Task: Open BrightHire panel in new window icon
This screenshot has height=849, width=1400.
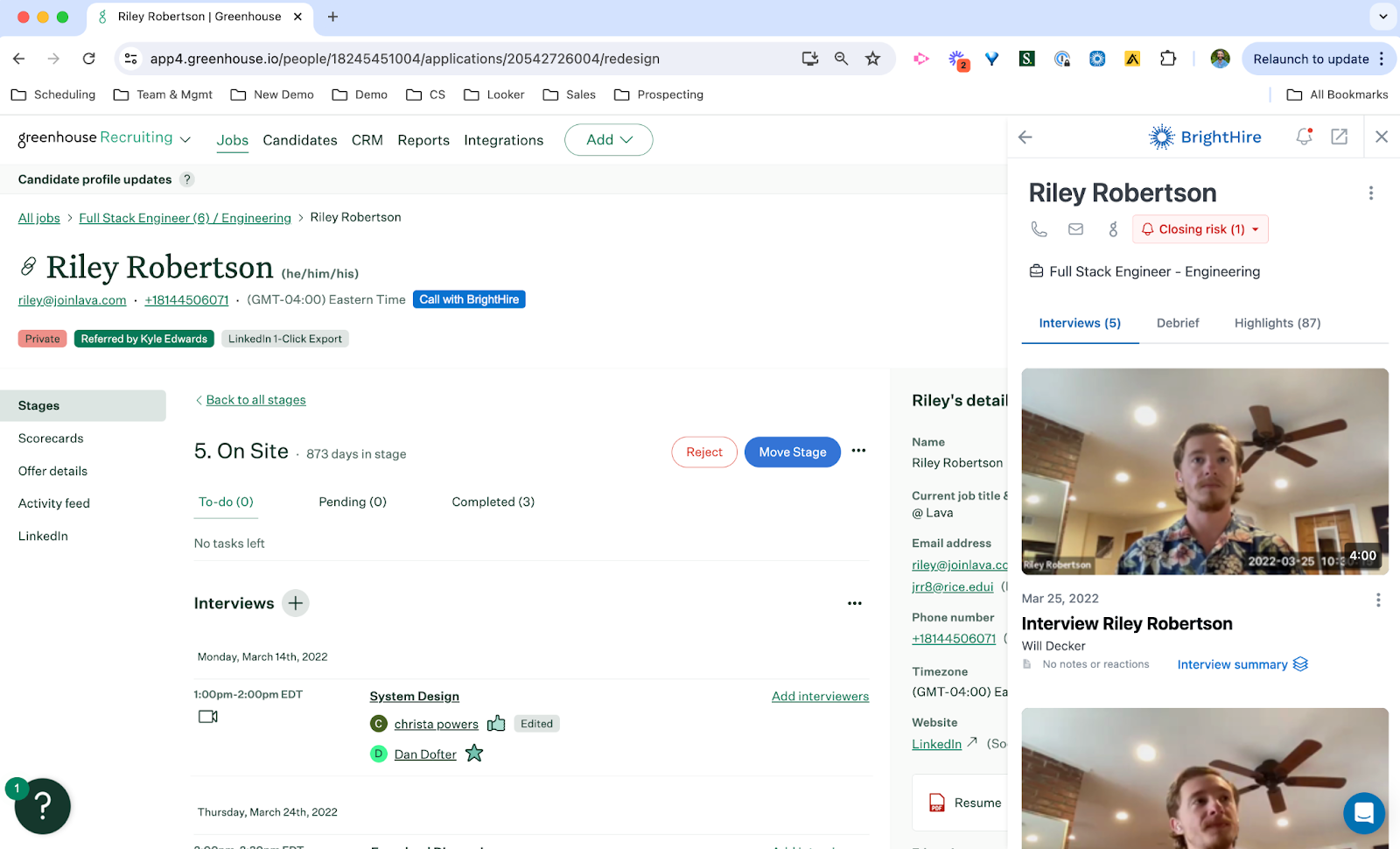Action: click(x=1339, y=137)
